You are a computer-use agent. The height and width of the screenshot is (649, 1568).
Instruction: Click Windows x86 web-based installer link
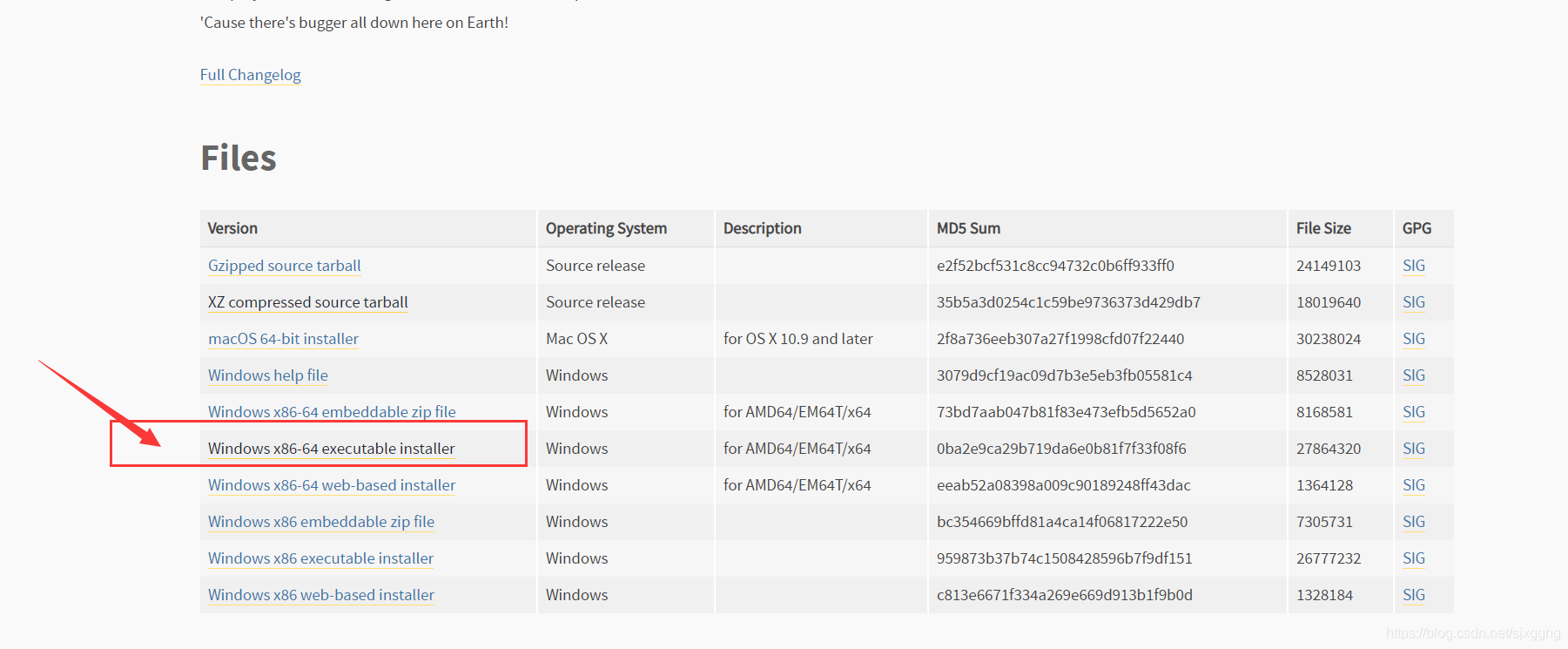pyautogui.click(x=321, y=595)
